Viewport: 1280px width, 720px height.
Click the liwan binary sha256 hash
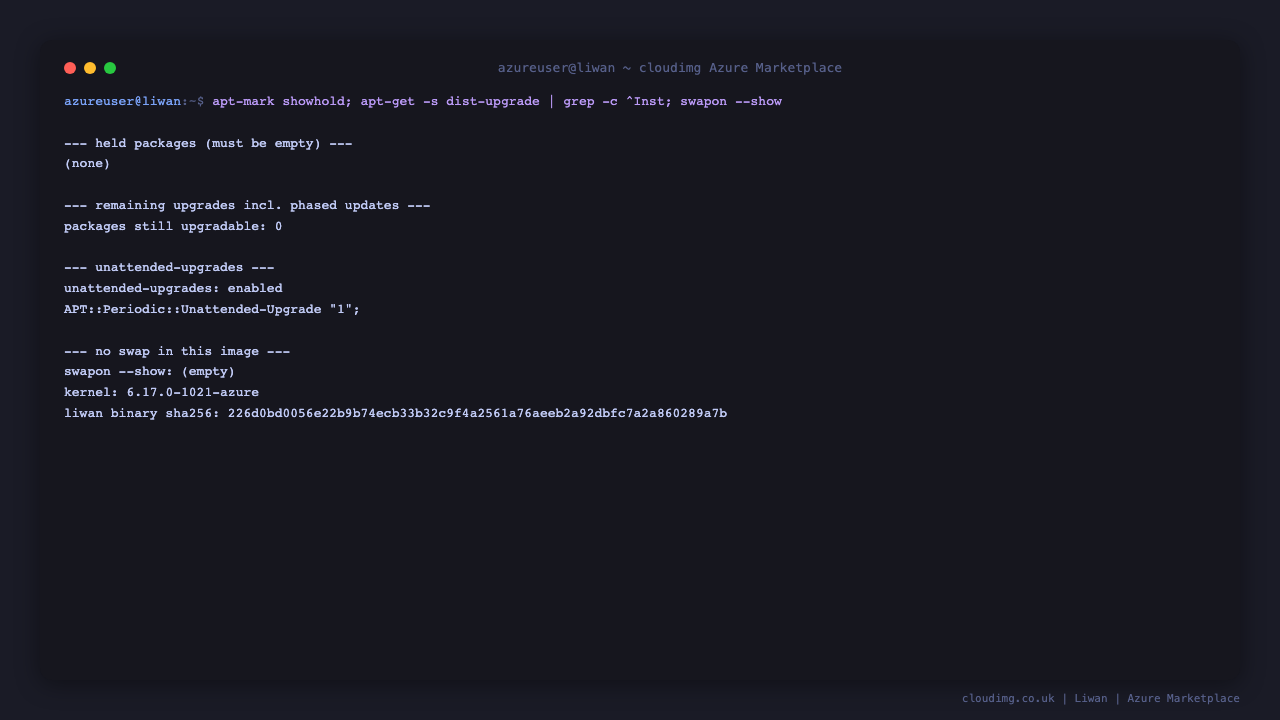click(x=477, y=414)
